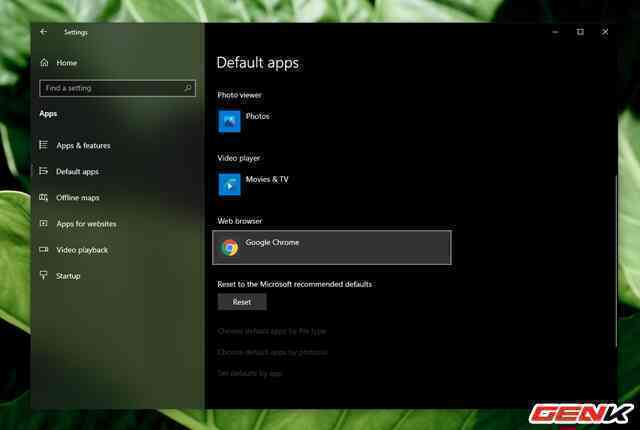The image size is (640, 430).
Task: Close the Settings window
Action: point(605,32)
